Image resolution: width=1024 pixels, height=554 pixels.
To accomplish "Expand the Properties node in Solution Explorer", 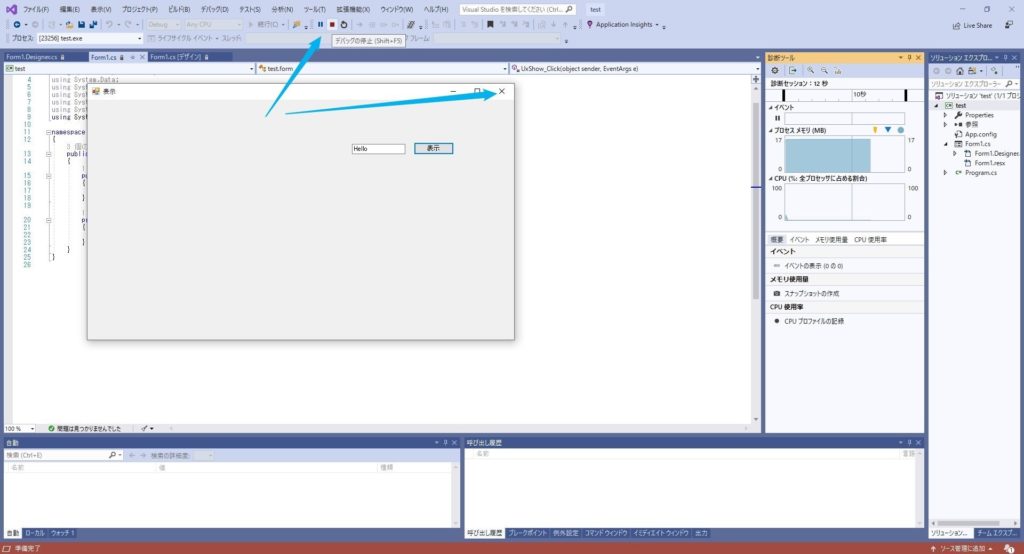I will [945, 115].
